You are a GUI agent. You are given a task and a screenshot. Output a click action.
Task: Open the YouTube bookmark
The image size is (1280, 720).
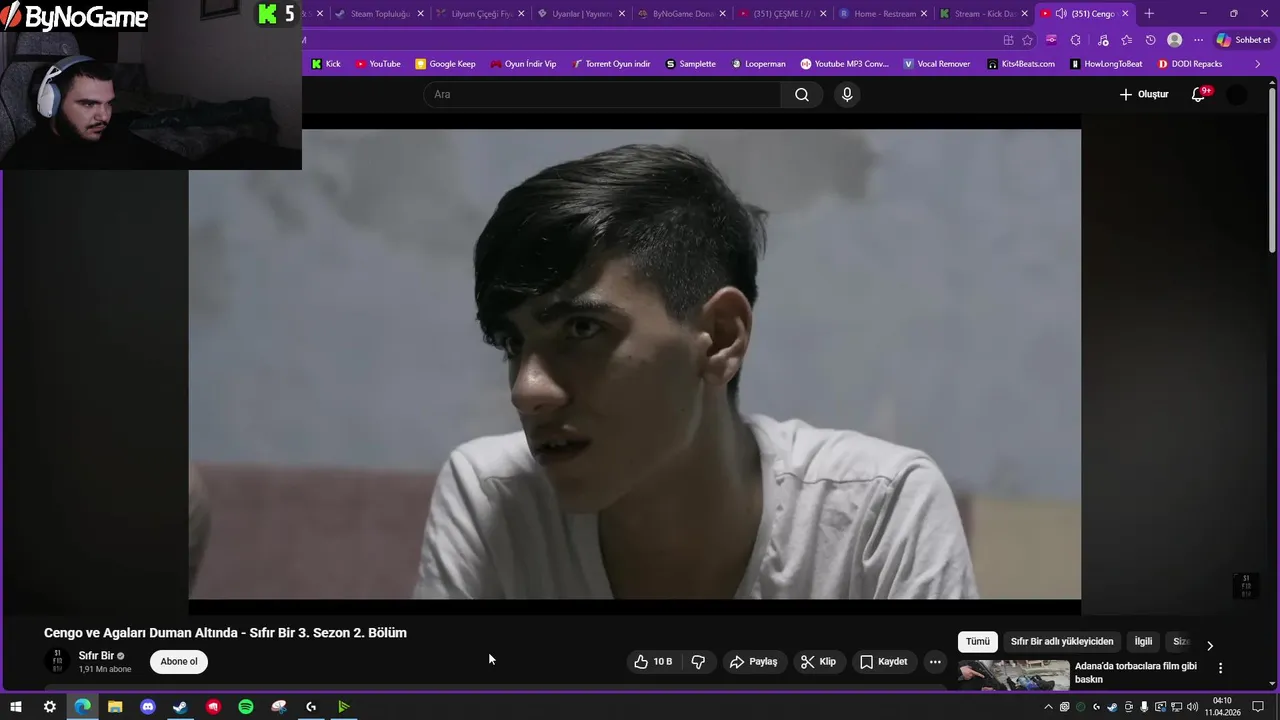tap(378, 64)
